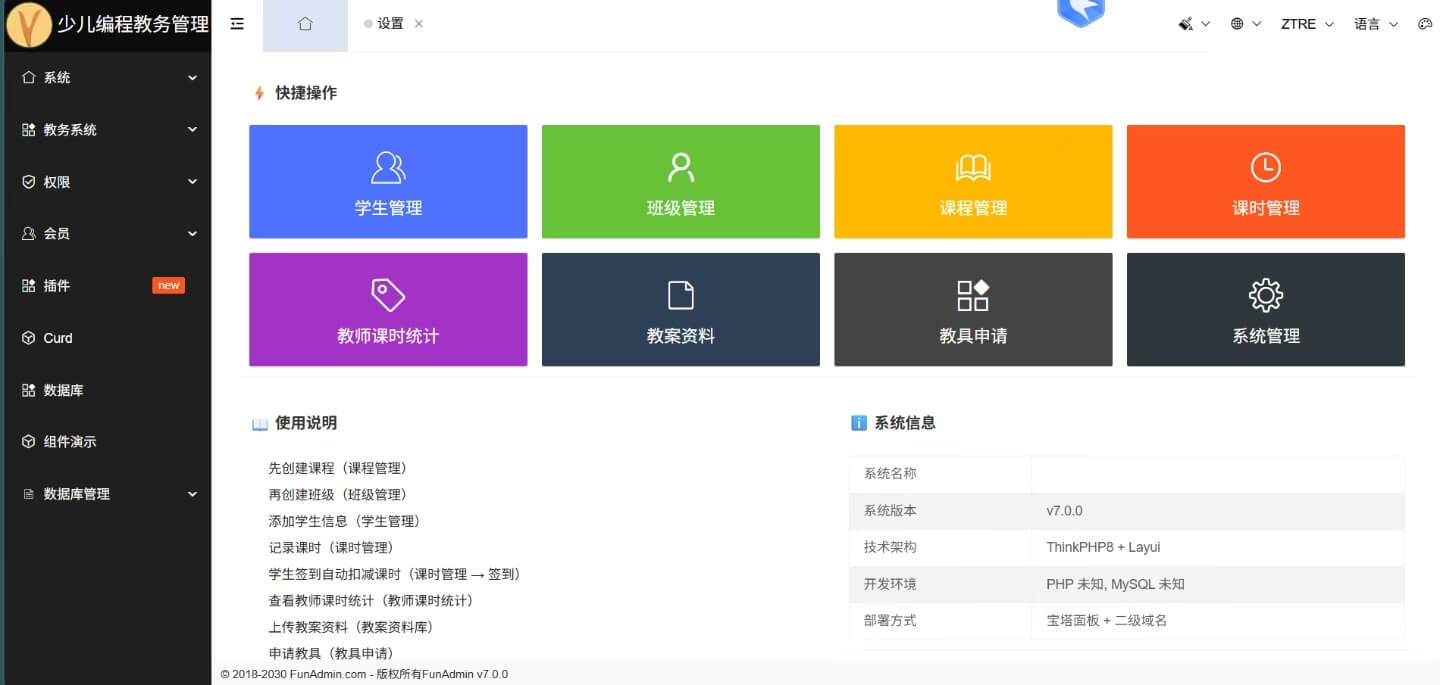
Task: Open 教师课时统计 tag tile
Action: coord(388,310)
